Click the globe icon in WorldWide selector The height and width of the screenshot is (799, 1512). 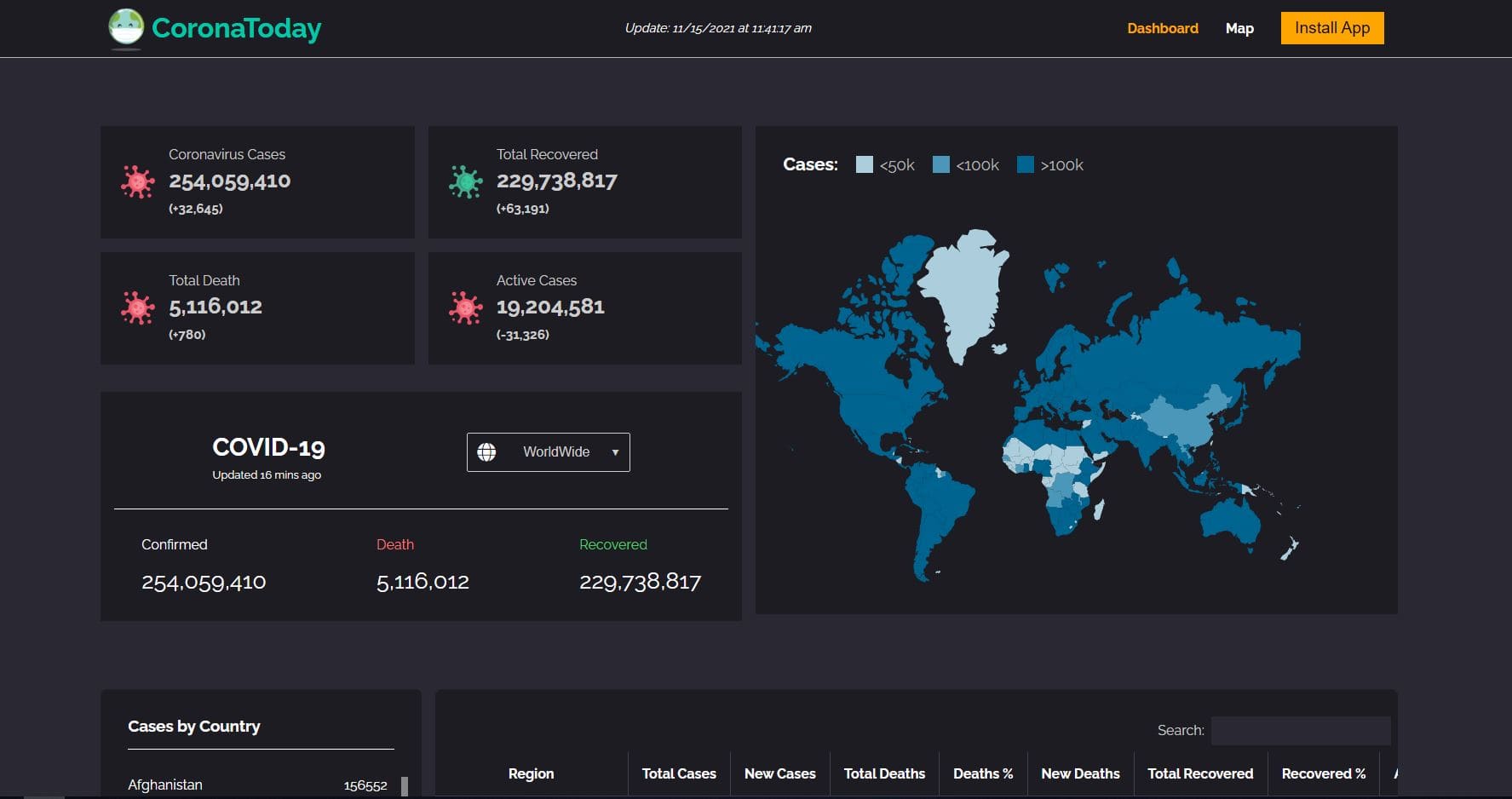coord(486,452)
